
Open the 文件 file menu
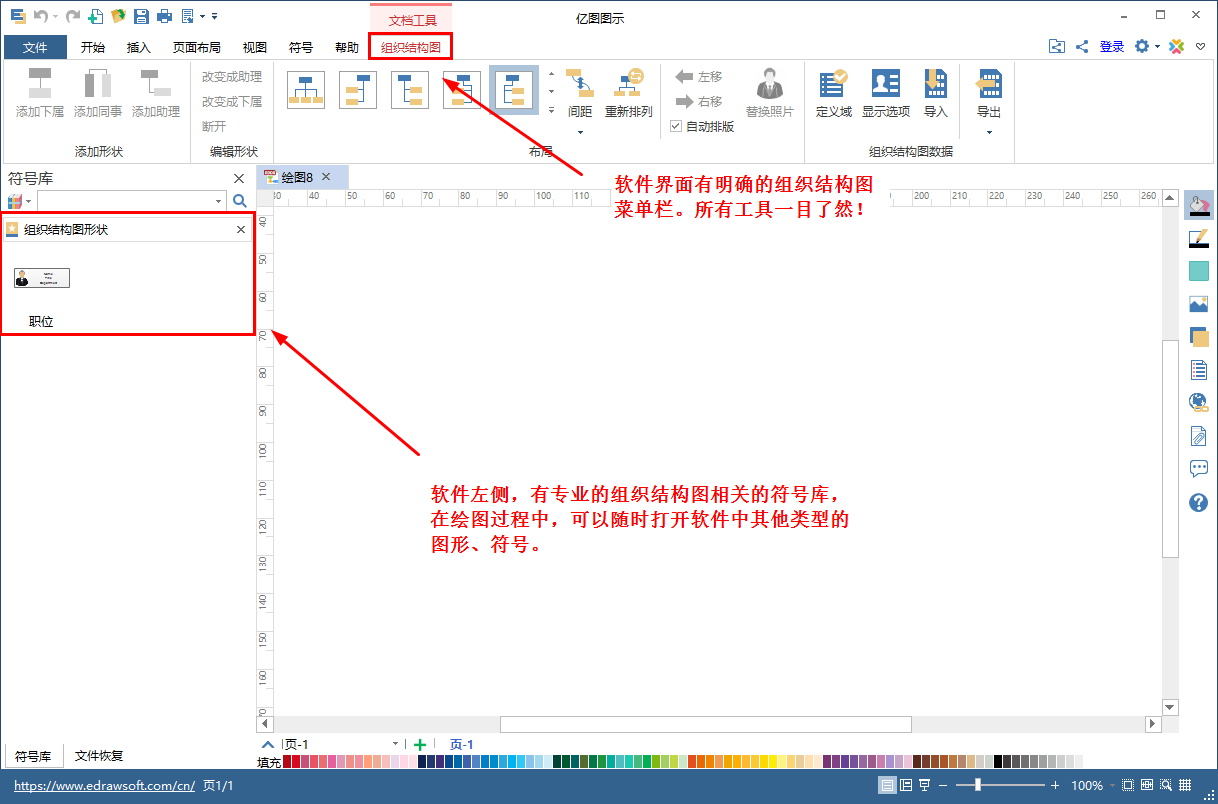(35, 47)
